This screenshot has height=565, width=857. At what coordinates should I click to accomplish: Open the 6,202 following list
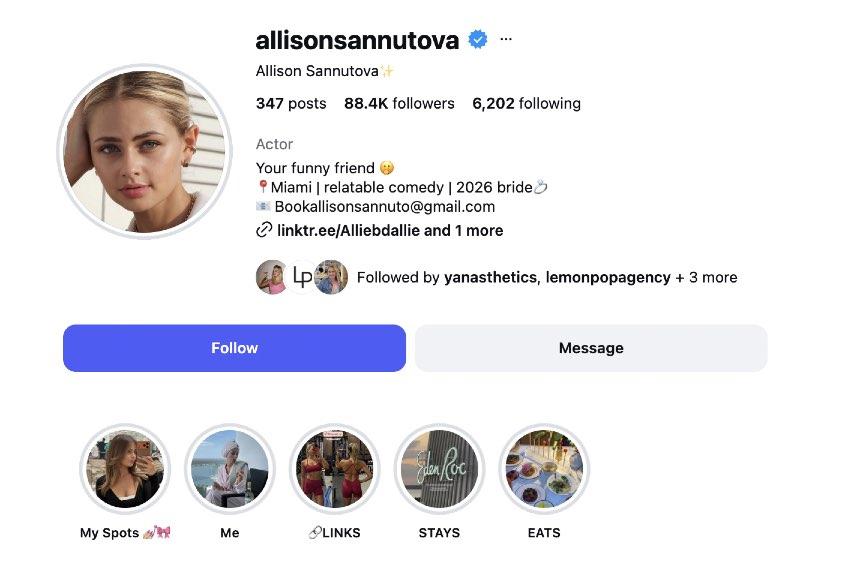tap(526, 103)
